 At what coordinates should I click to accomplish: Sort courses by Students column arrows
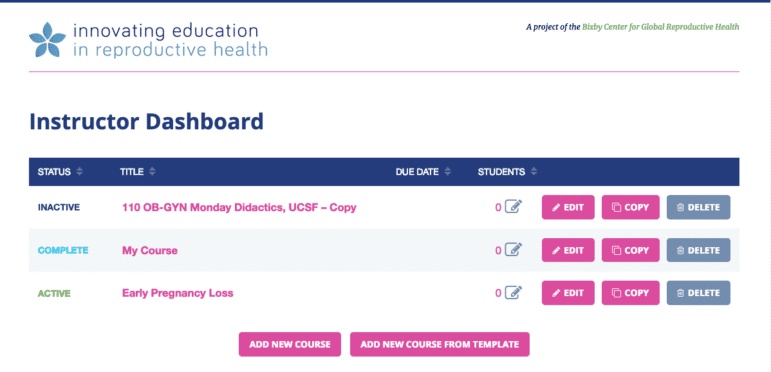(534, 172)
